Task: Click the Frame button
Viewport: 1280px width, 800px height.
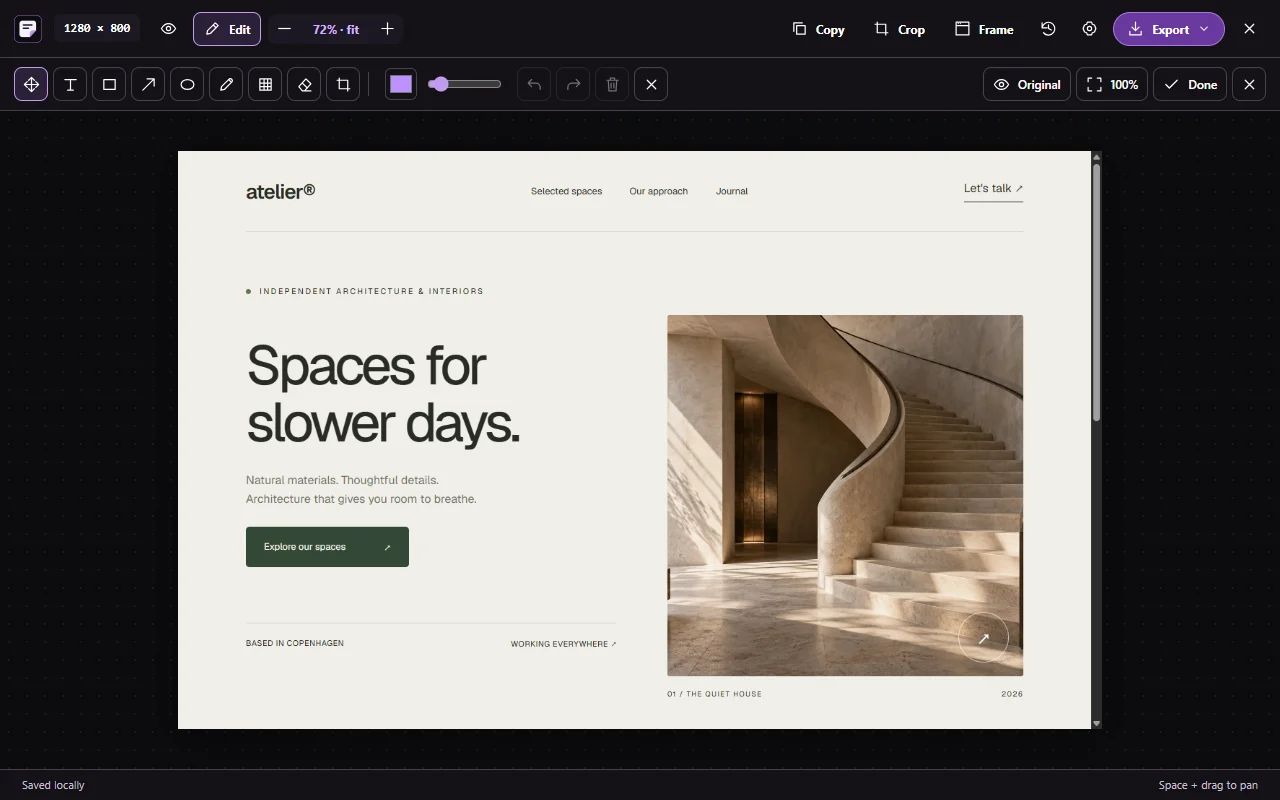Action: [984, 29]
